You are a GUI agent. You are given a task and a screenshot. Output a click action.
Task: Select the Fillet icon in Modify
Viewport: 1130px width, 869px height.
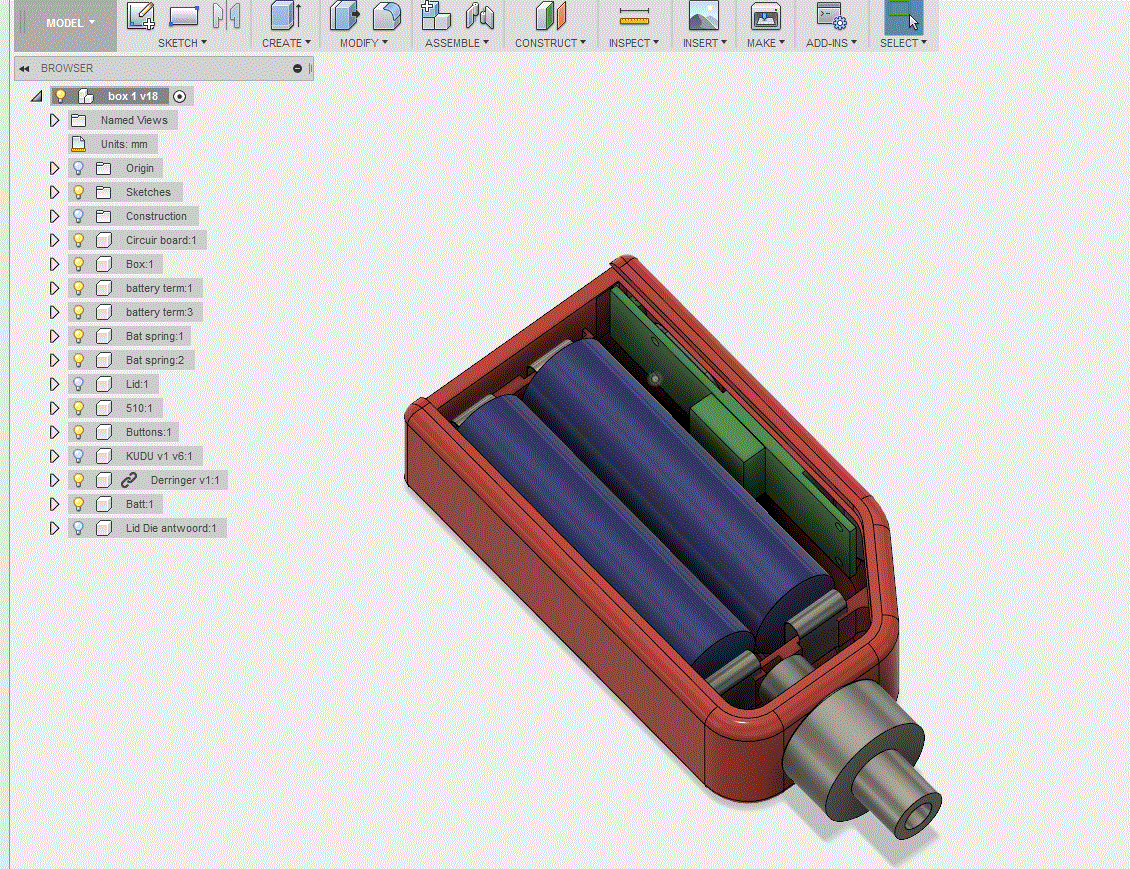(x=387, y=16)
